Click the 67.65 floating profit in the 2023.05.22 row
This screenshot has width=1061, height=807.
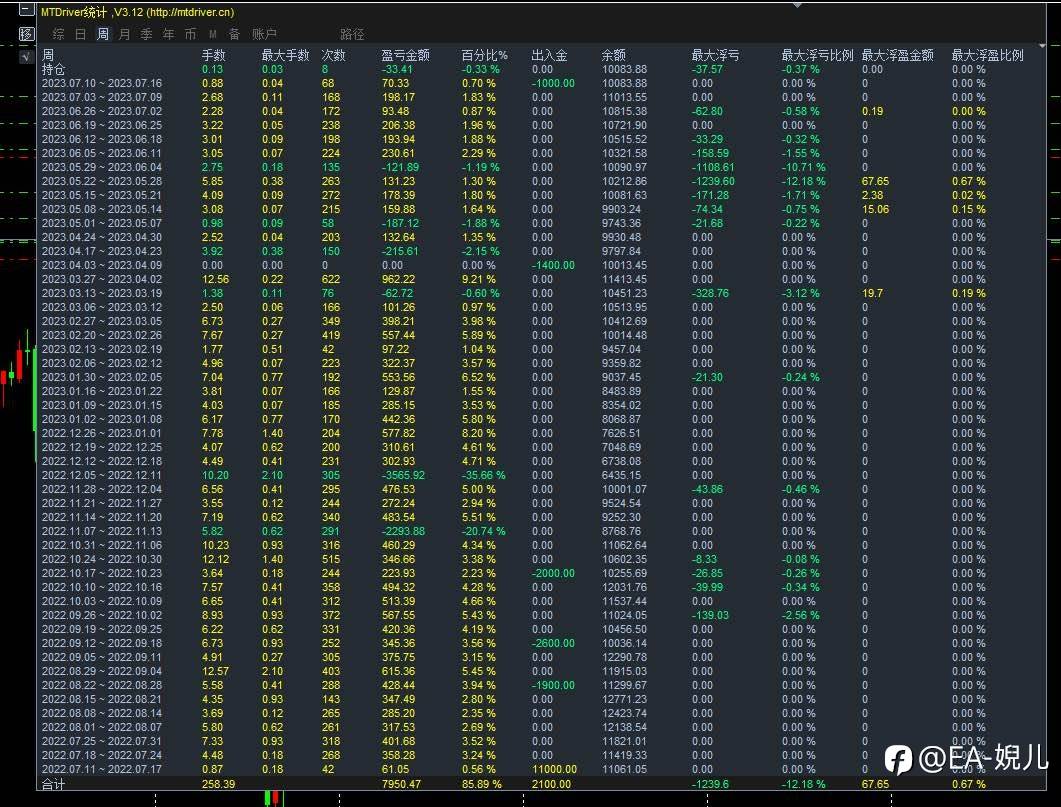(876, 181)
